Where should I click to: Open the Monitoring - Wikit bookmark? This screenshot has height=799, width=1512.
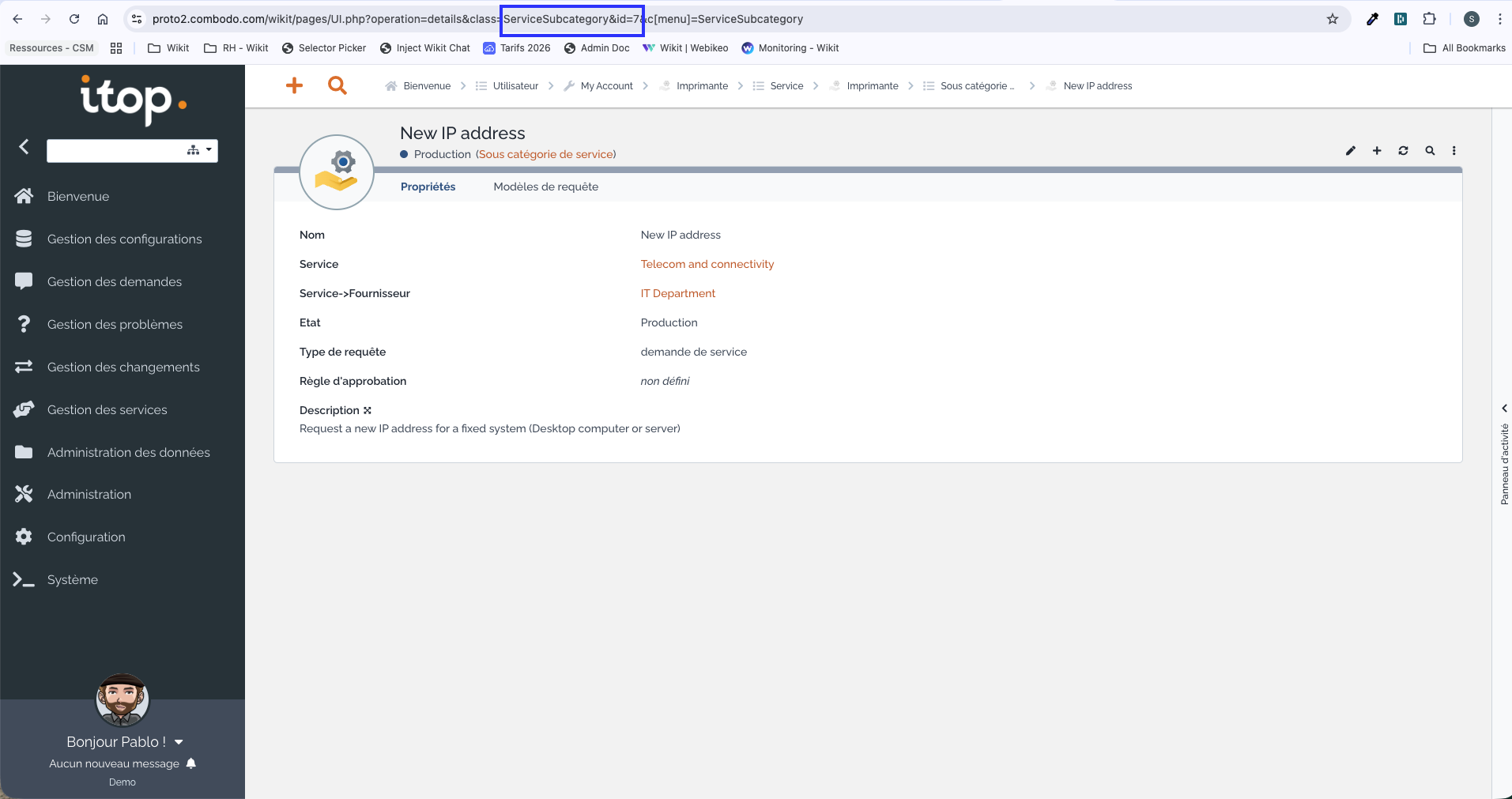790,48
